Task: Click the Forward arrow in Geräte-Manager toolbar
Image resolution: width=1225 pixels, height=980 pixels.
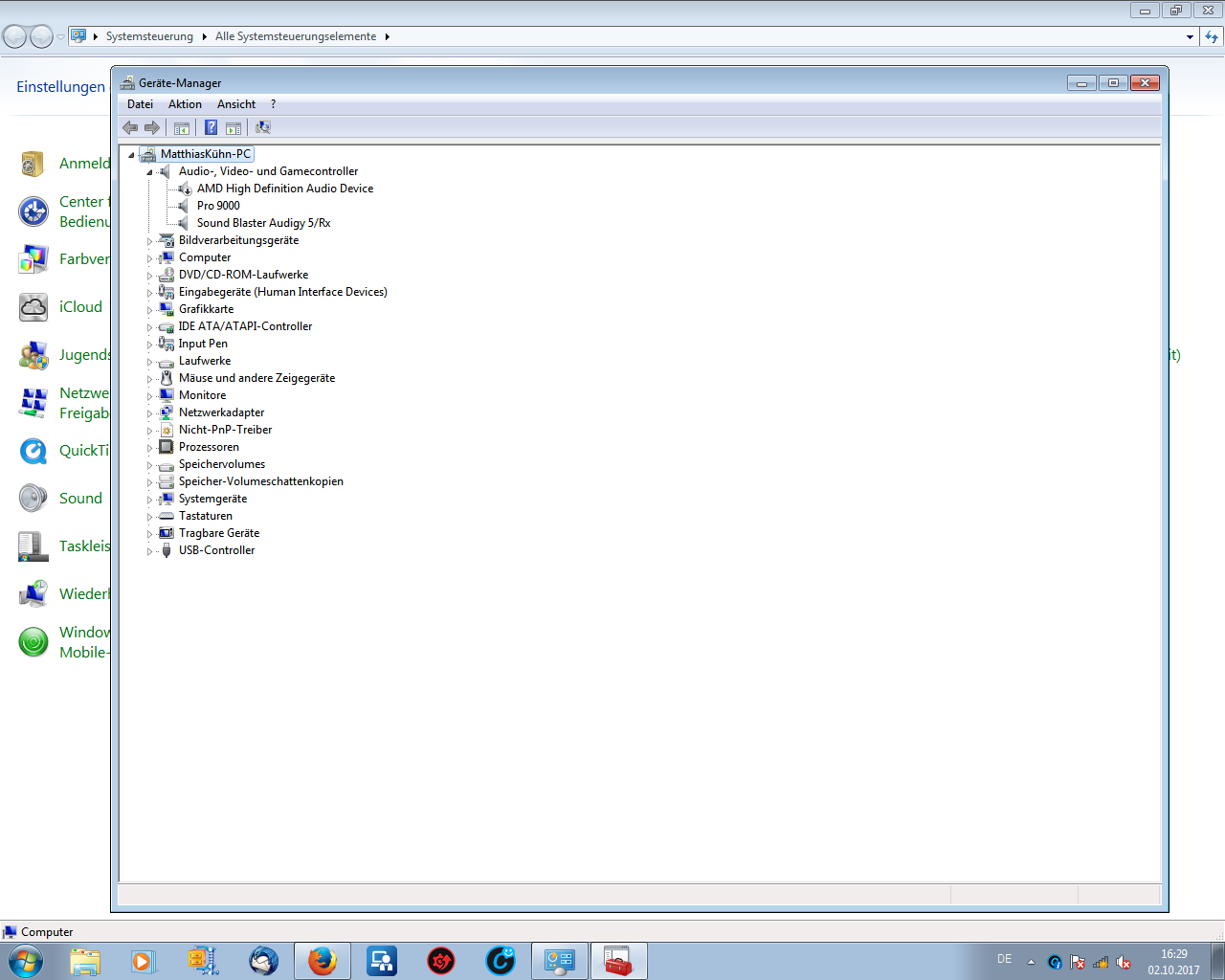Action: coord(152,127)
